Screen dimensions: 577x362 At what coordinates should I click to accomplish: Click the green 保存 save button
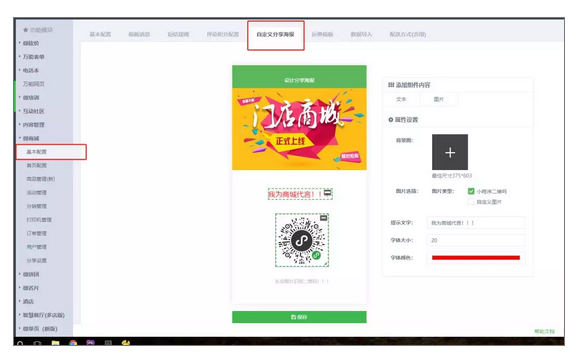[299, 317]
